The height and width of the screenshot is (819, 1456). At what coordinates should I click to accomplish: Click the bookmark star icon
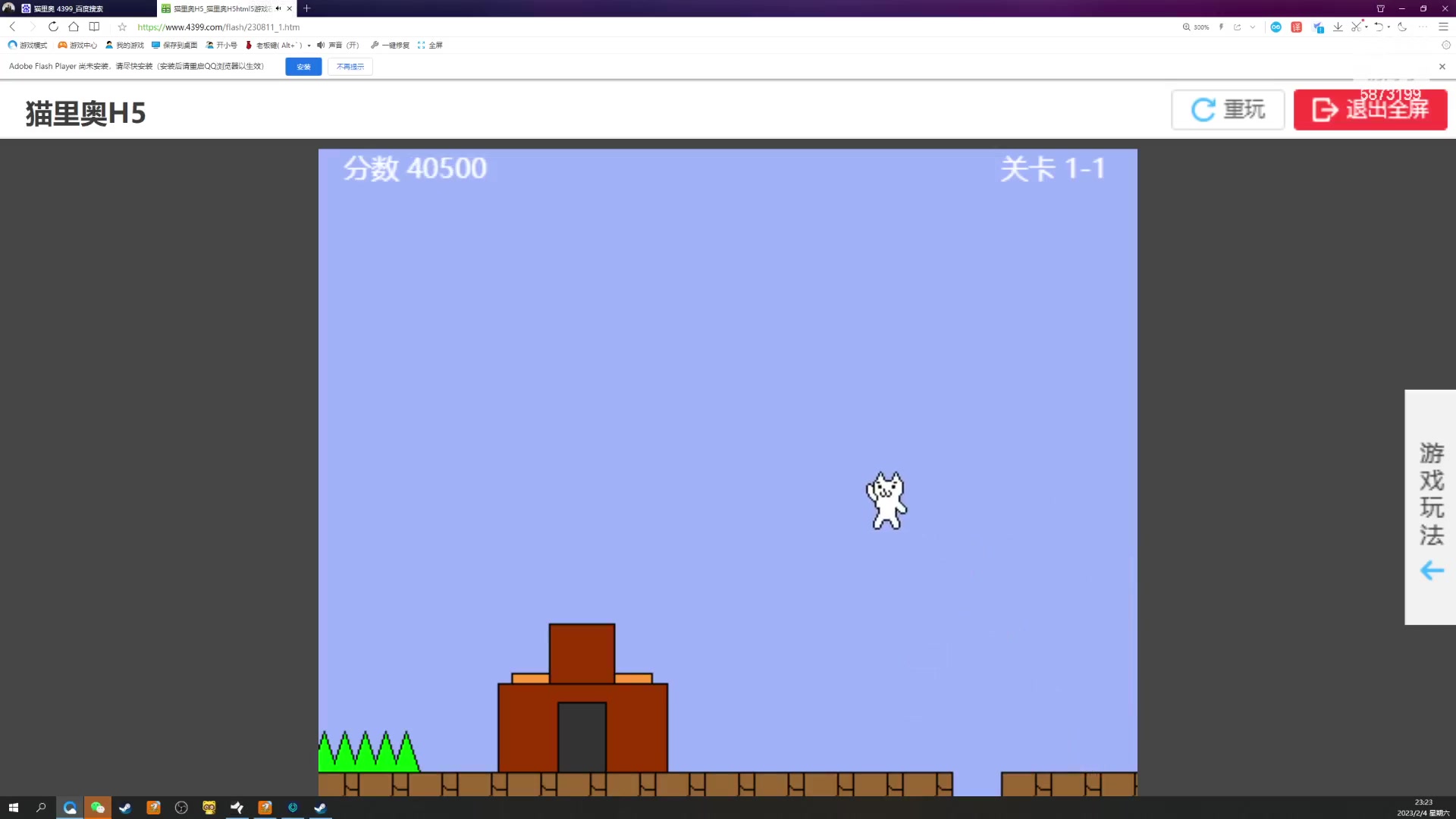pyautogui.click(x=122, y=27)
